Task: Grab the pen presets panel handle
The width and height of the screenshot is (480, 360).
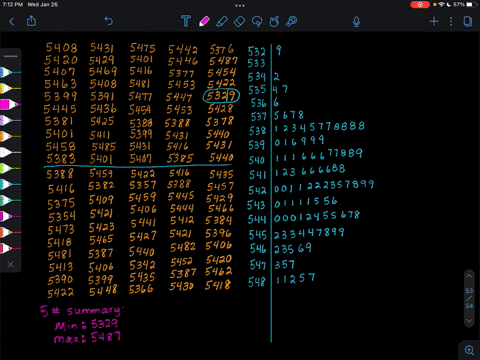Action: click(x=10, y=56)
